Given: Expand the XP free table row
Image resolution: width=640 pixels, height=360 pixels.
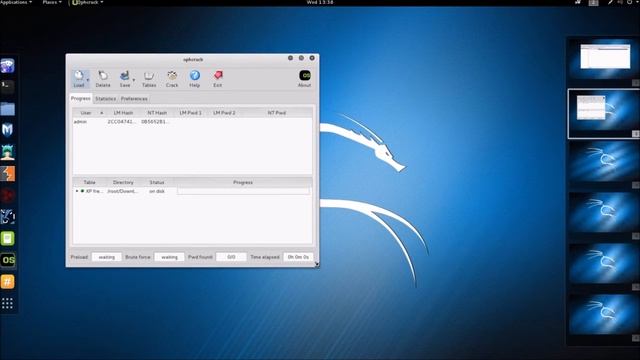Looking at the screenshot, I should (x=77, y=191).
